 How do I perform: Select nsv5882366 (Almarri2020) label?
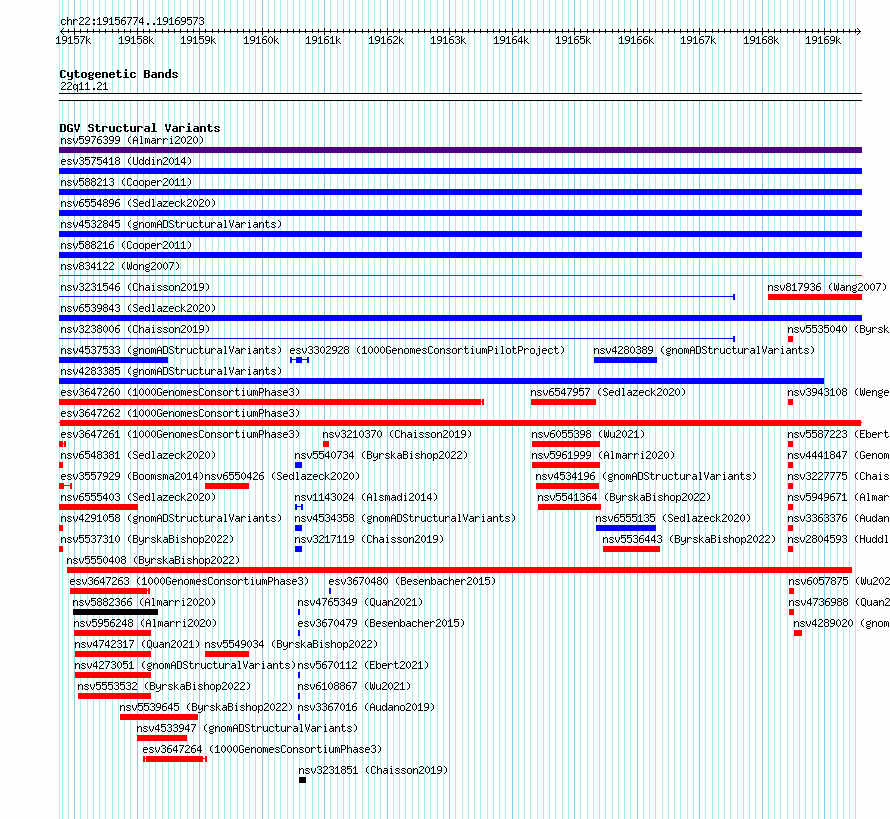(144, 602)
